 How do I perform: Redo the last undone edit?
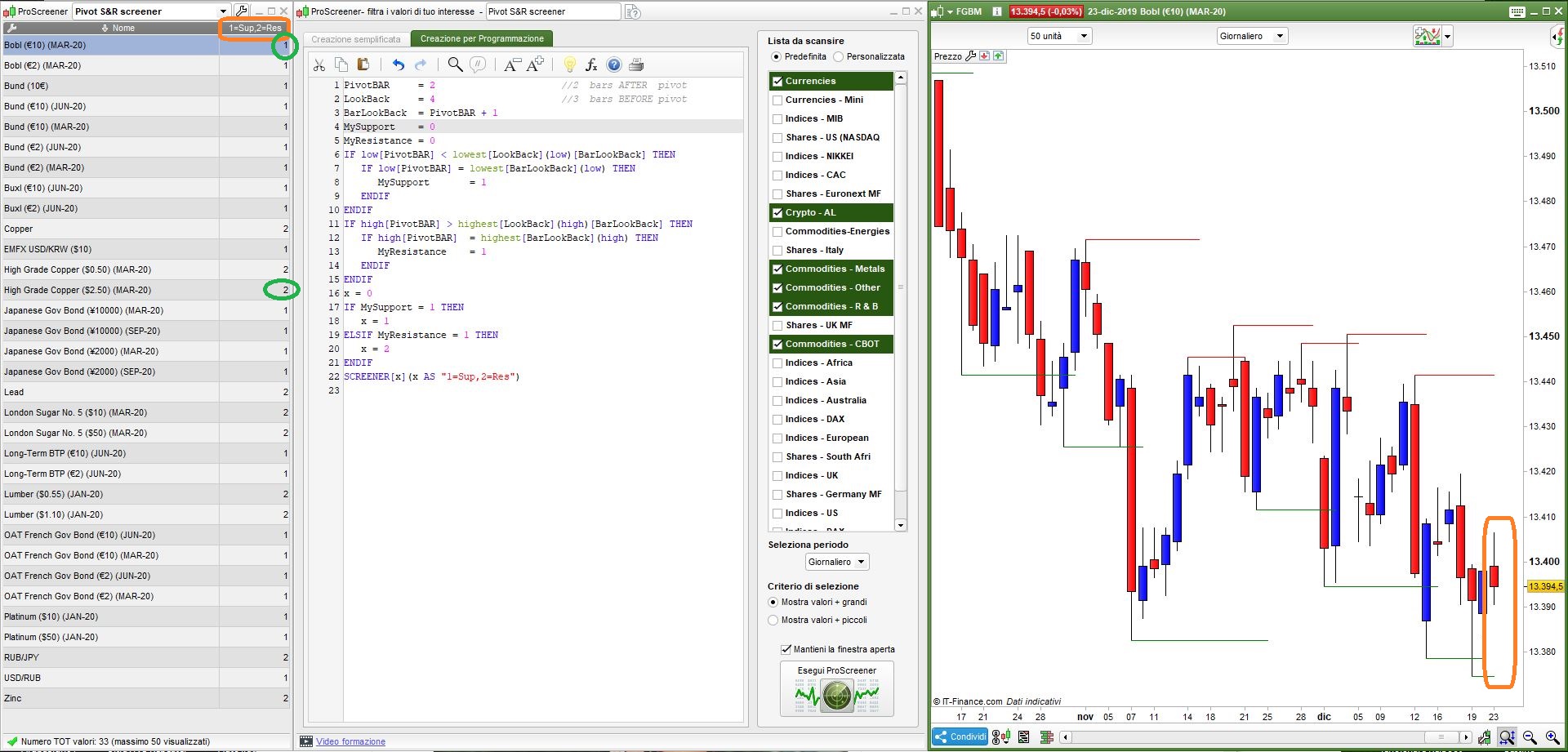tap(421, 65)
